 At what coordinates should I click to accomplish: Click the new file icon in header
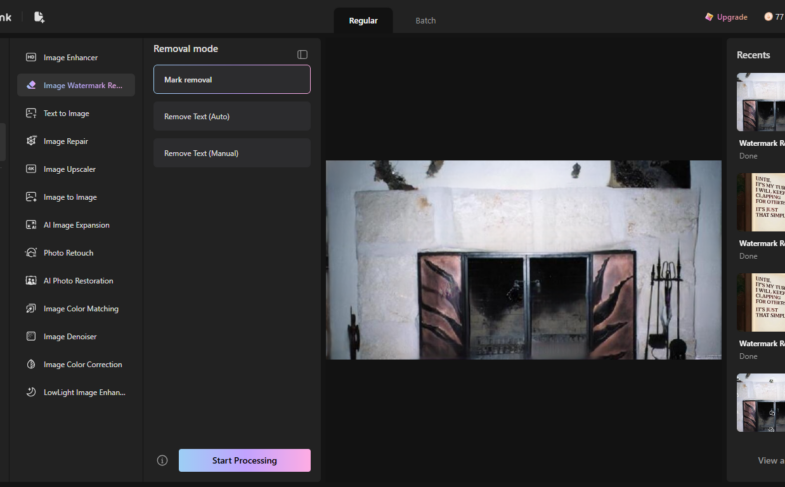39,17
